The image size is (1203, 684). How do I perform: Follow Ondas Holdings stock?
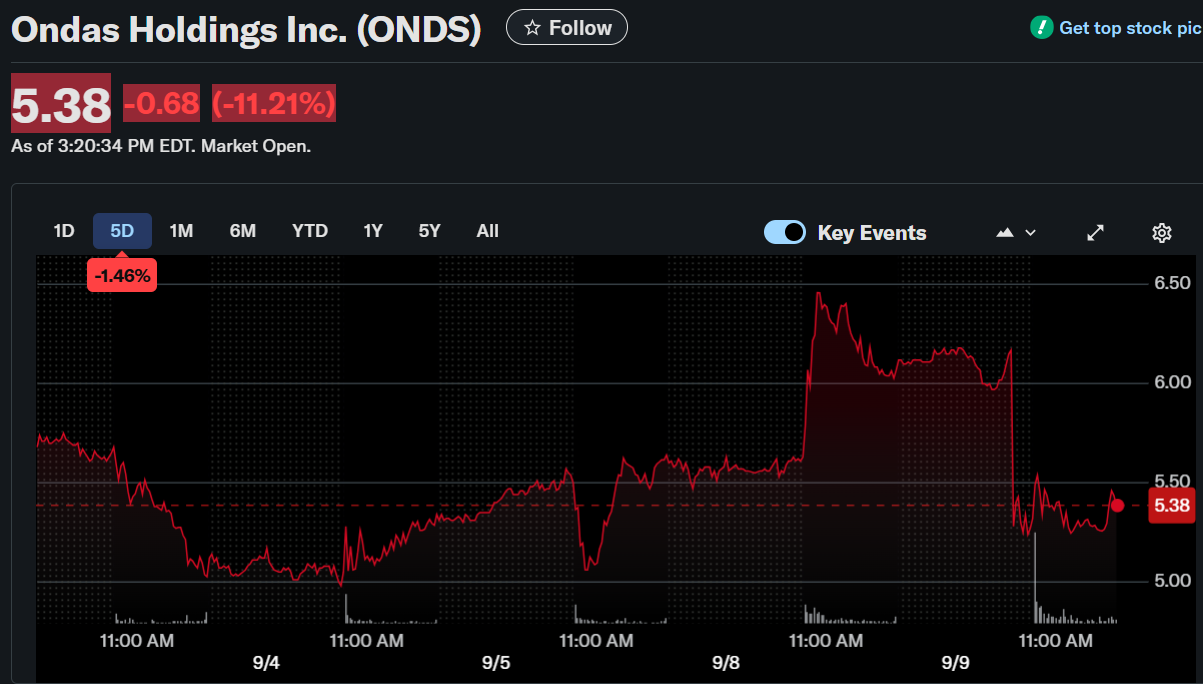tap(567, 27)
